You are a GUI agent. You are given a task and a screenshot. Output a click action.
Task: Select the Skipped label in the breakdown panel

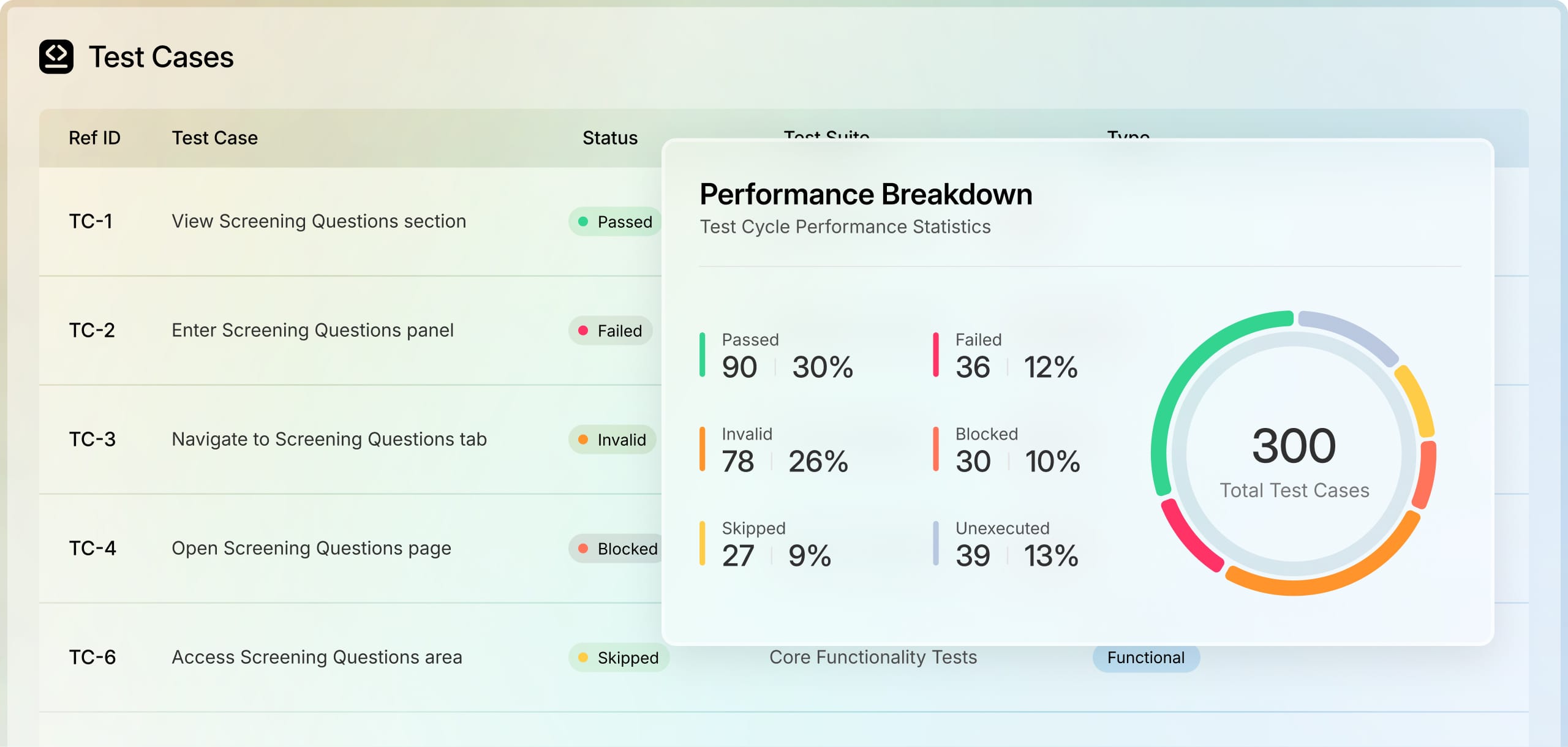click(754, 528)
